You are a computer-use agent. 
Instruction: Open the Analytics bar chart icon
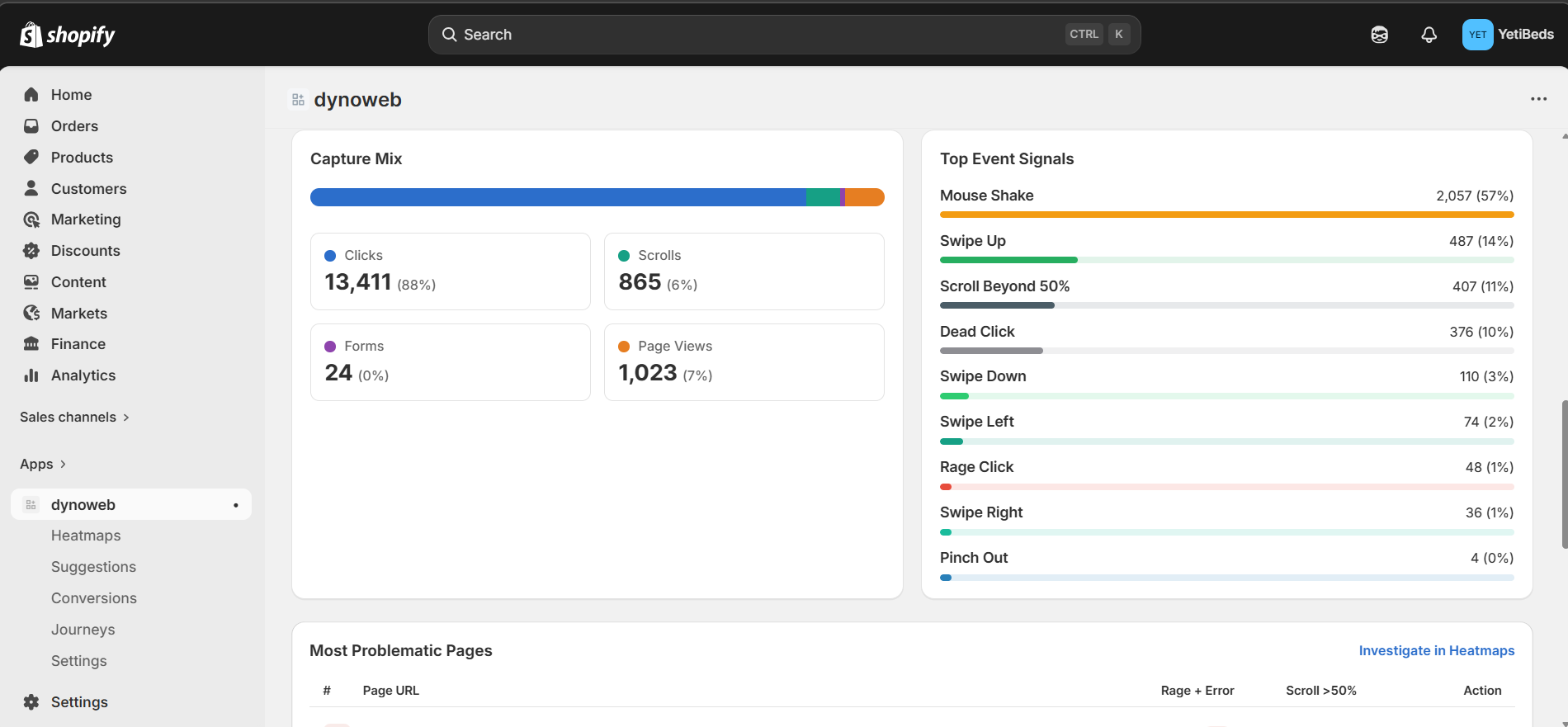[x=31, y=375]
